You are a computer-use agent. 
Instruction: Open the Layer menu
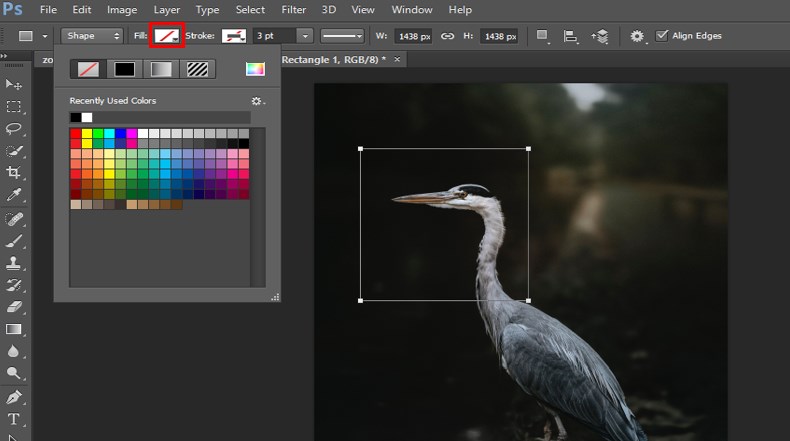(167, 10)
